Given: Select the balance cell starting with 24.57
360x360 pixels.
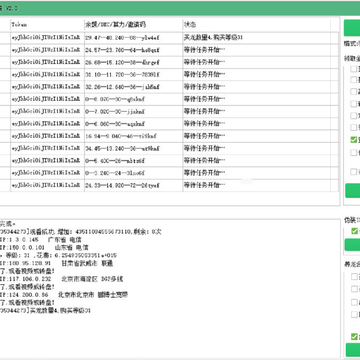Looking at the screenshot, I should tap(133, 50).
